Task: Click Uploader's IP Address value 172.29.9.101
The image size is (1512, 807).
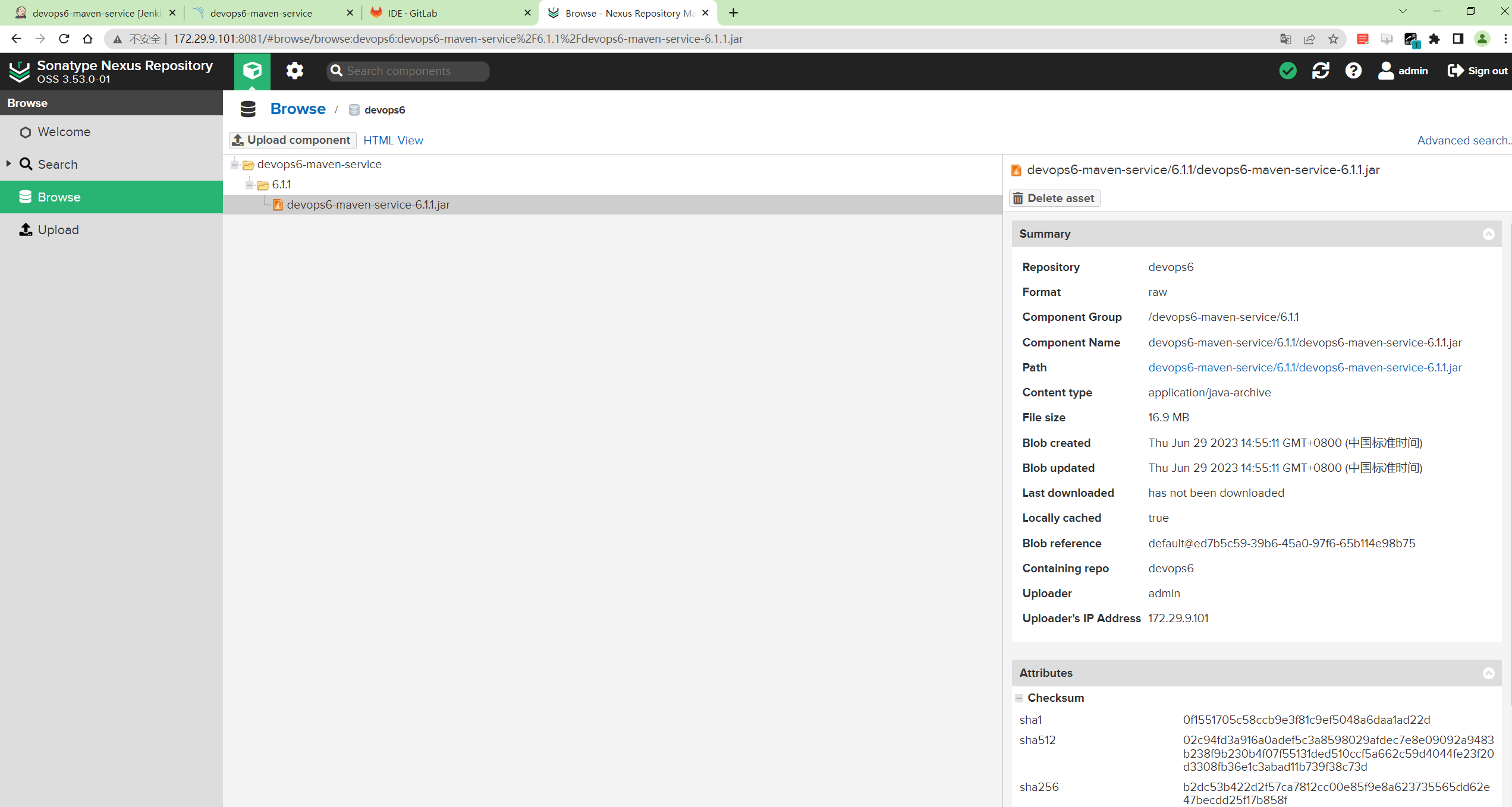Action: pos(1178,618)
